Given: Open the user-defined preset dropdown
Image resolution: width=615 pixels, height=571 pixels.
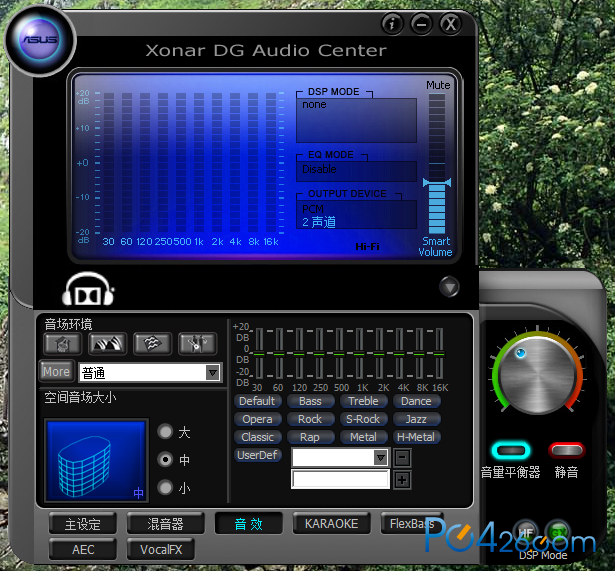Looking at the screenshot, I should point(380,457).
